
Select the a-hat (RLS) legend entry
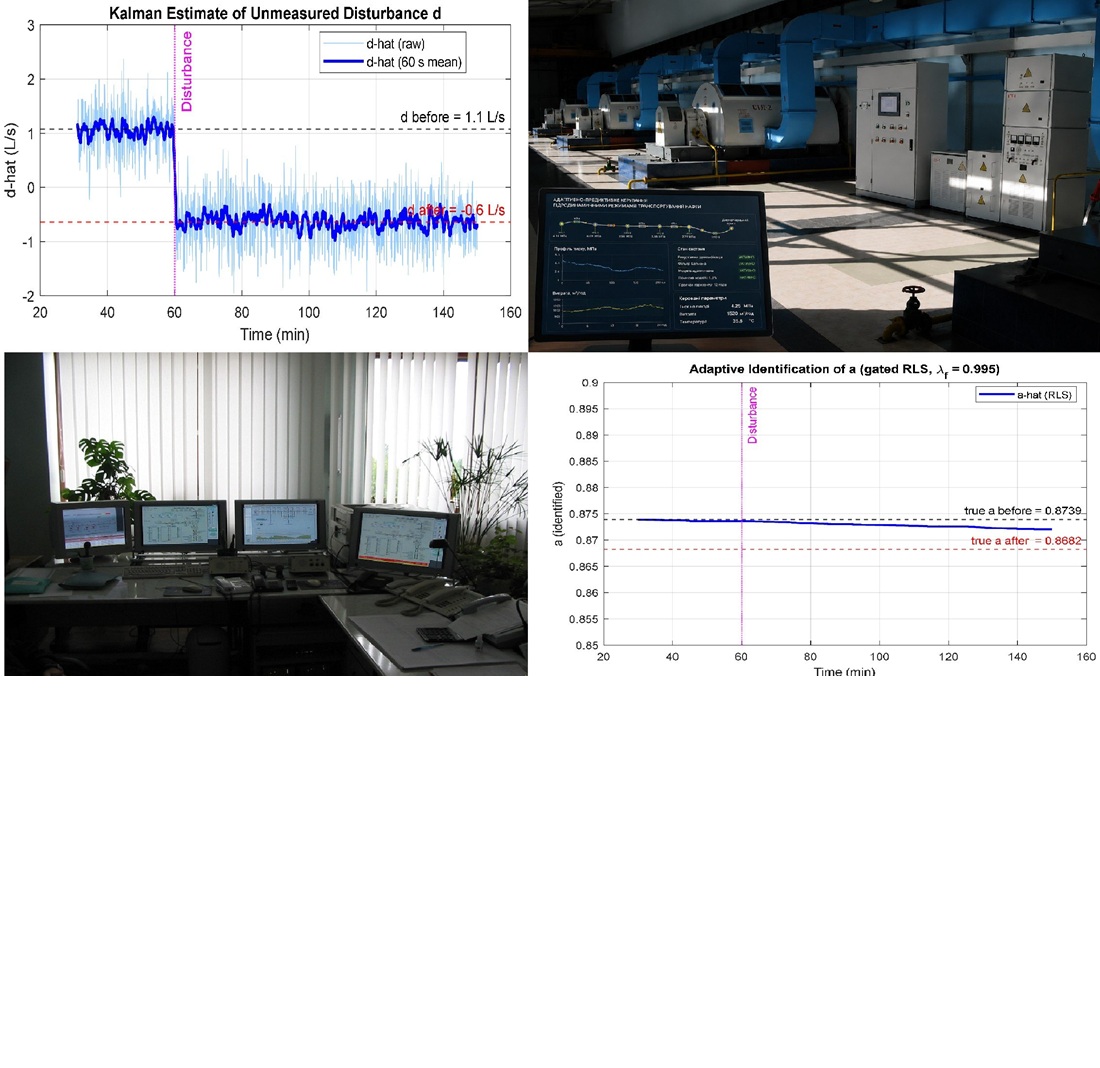coord(1026,395)
